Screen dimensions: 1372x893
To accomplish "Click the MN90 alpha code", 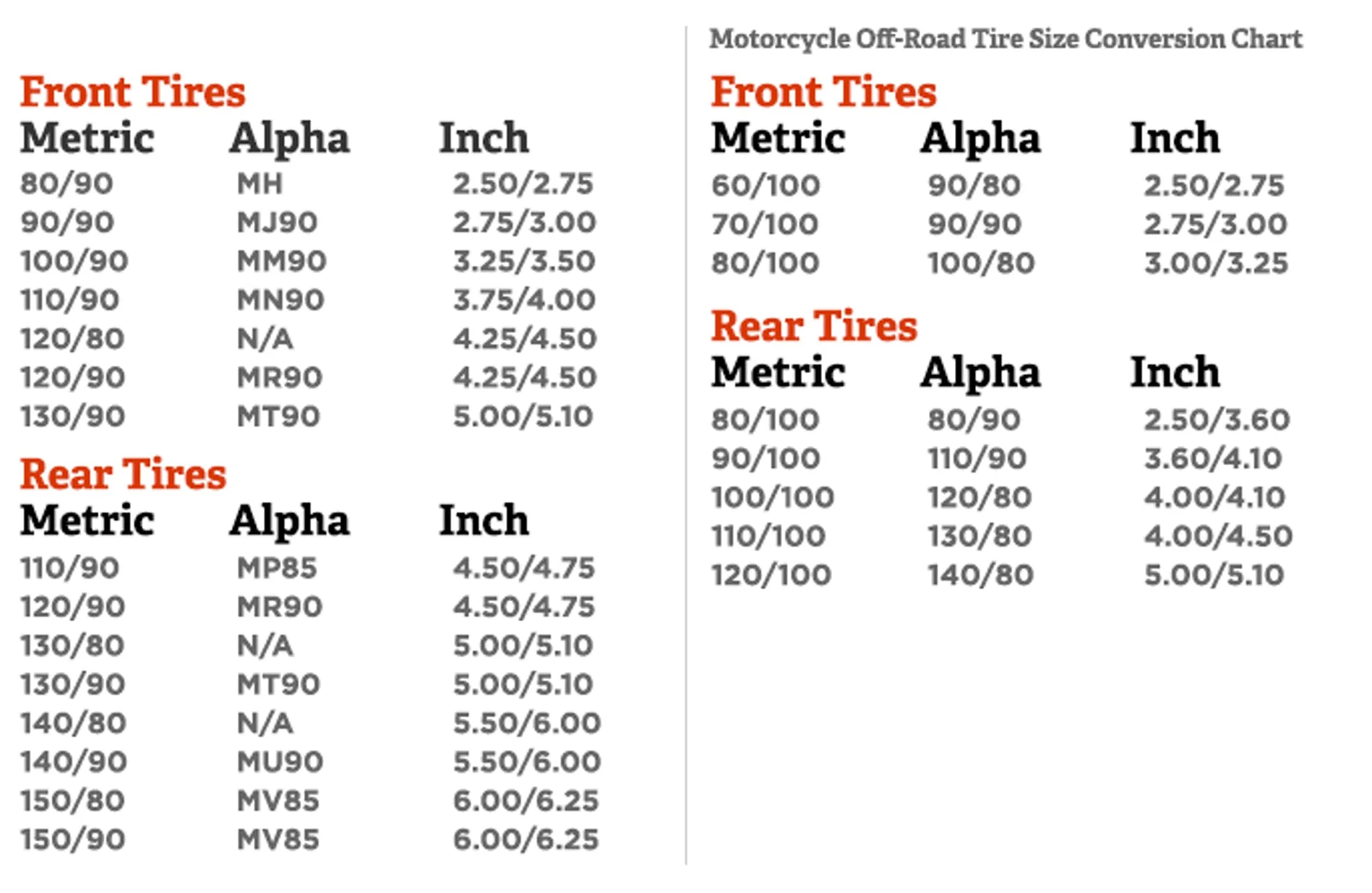I will click(x=280, y=300).
